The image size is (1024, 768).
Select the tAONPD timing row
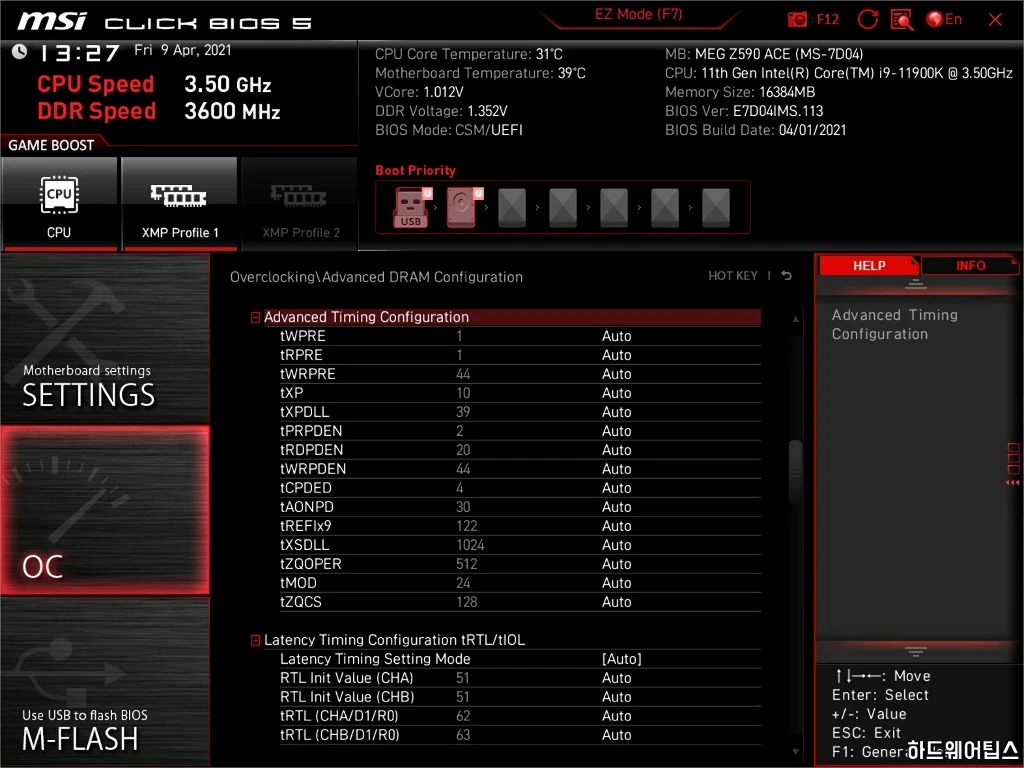pos(520,506)
